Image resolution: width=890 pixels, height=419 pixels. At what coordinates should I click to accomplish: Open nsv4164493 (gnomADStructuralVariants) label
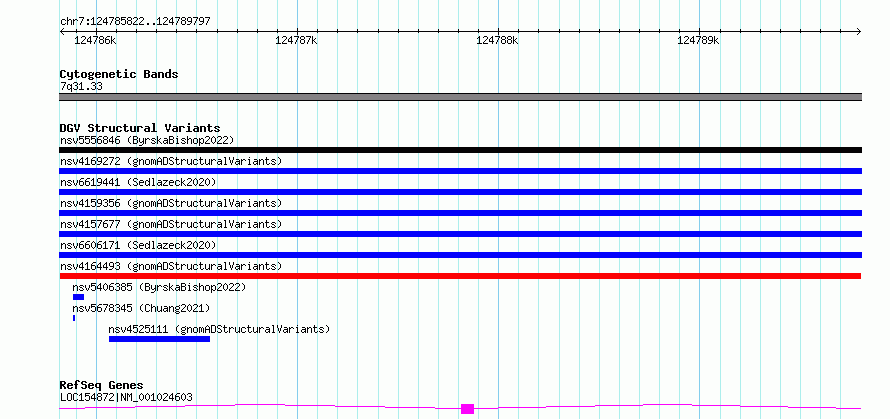tap(171, 266)
